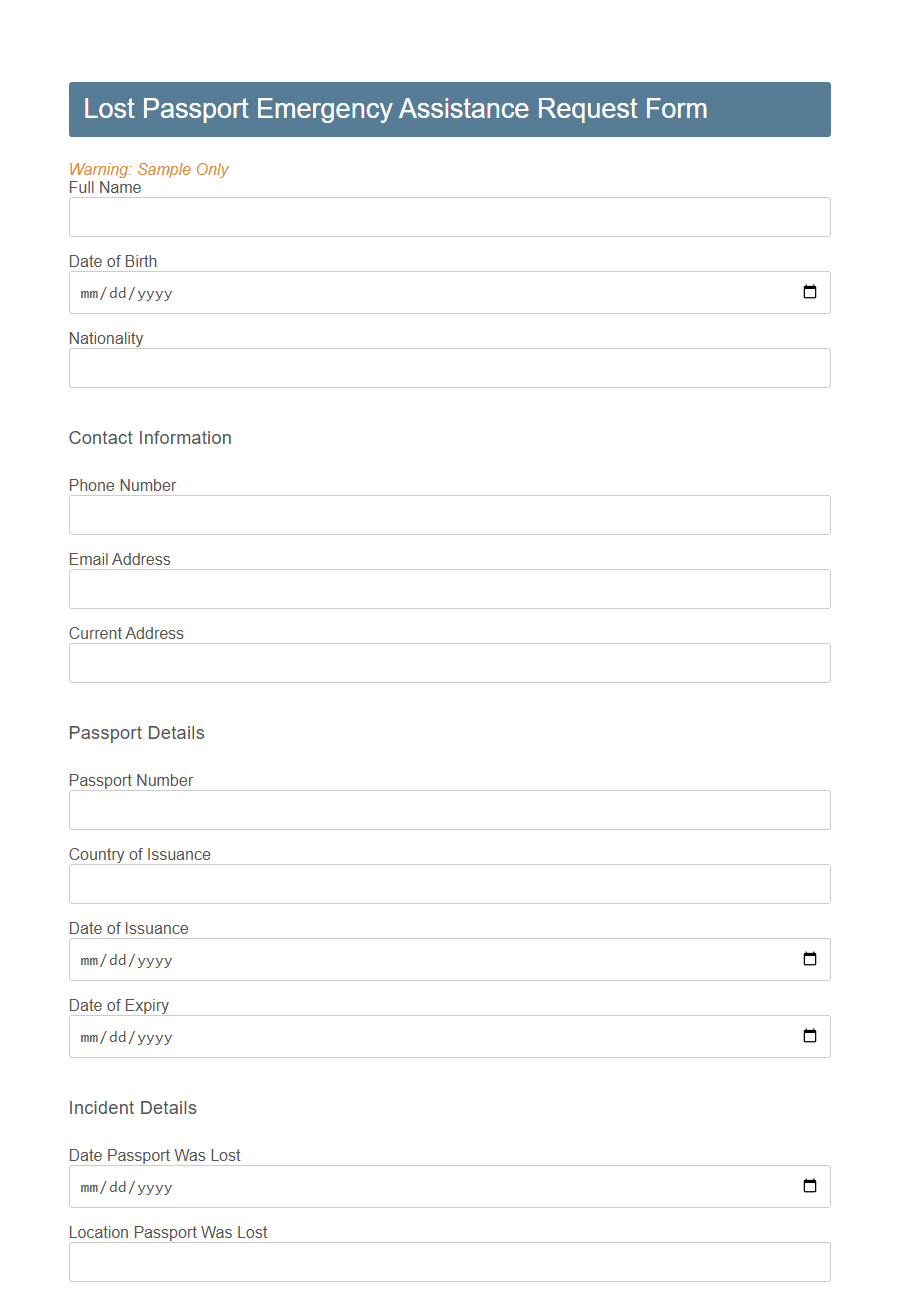Click the year segment of Date of Issuance
The width and height of the screenshot is (900, 1300).
pyautogui.click(x=152, y=959)
